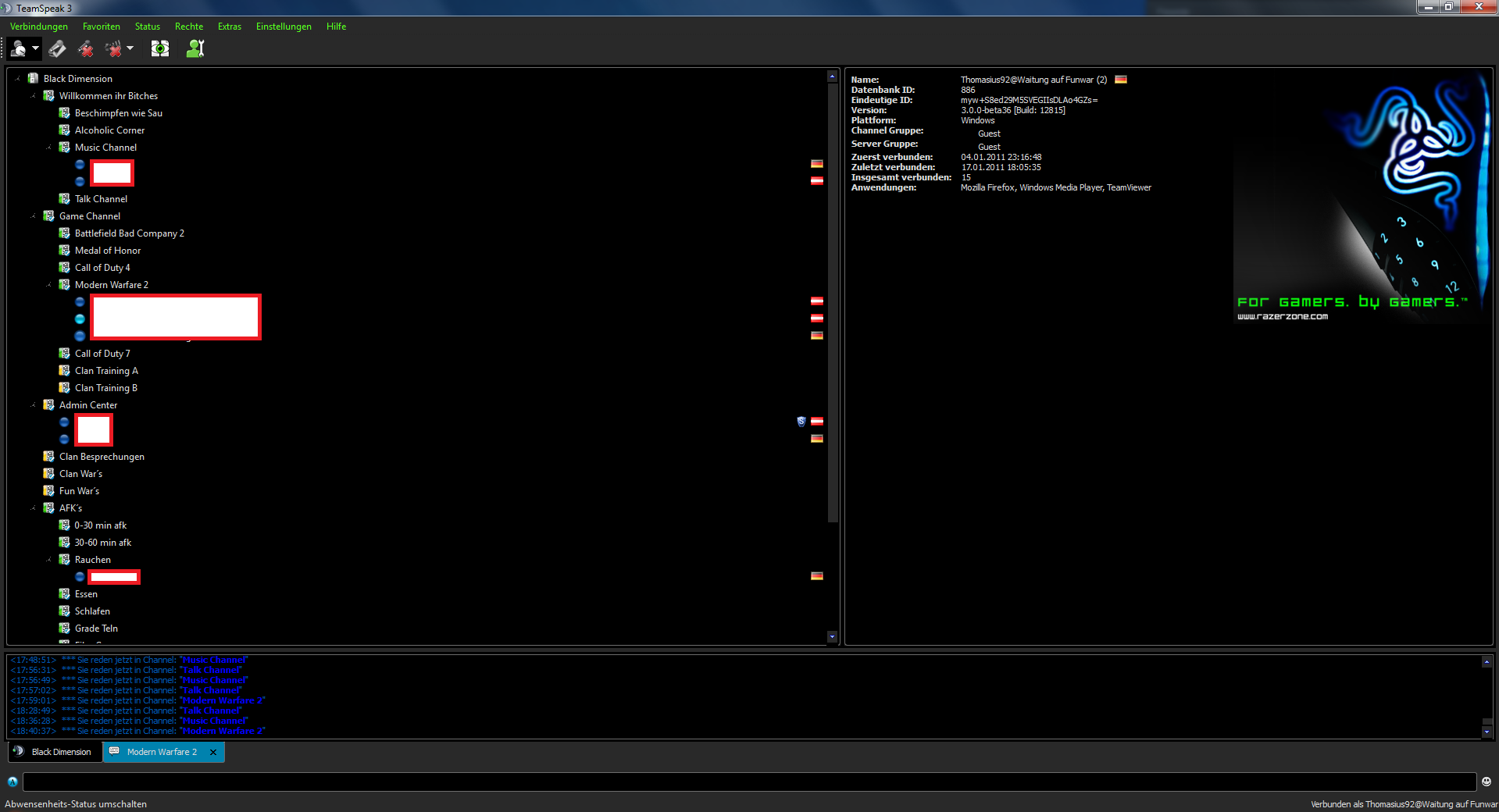Screen dimensions: 1499x812
Task: Click Modern Warfare 2 link in 17:59:01 log line
Action: (223, 700)
